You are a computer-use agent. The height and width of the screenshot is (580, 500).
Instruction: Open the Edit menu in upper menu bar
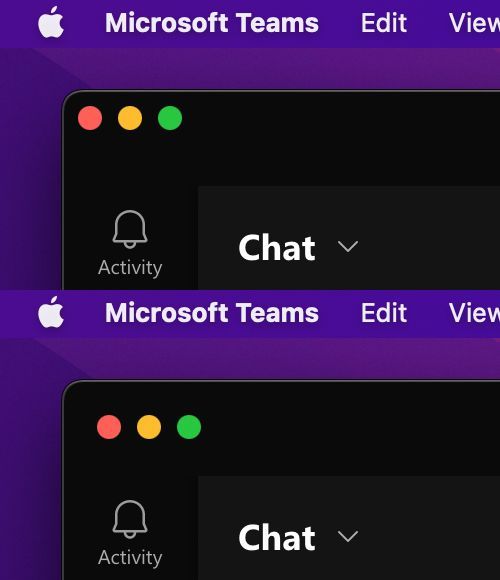384,23
